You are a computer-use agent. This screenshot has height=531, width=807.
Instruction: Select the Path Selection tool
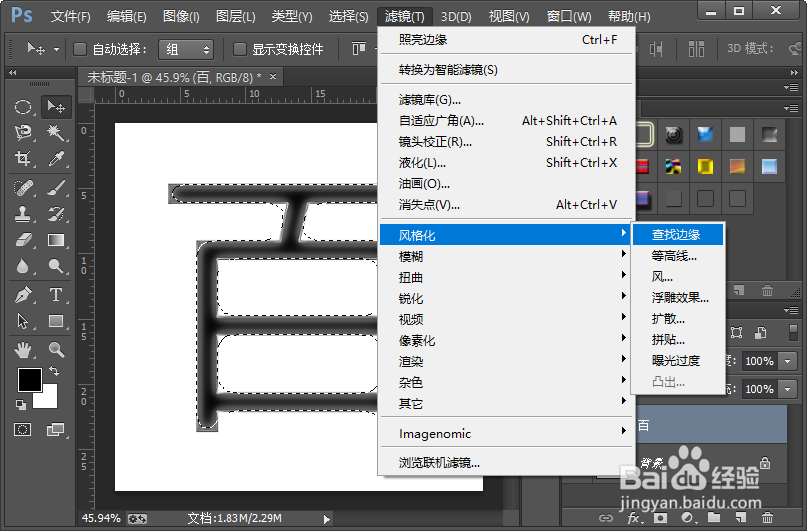(23, 321)
